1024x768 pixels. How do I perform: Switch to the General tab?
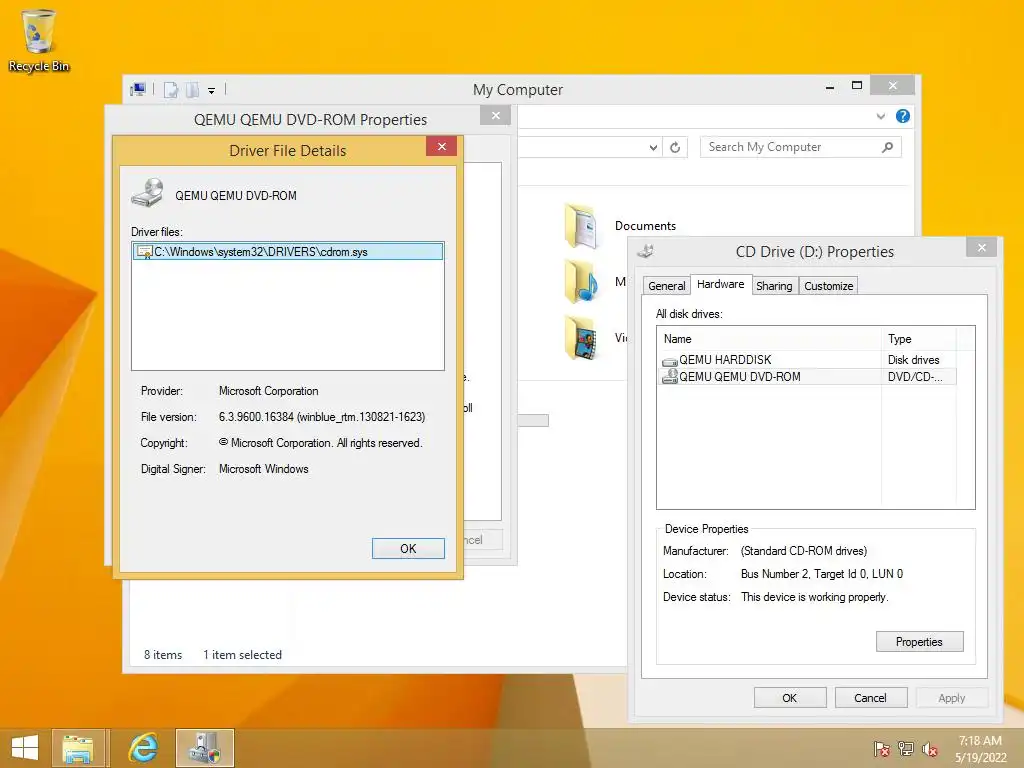point(667,286)
